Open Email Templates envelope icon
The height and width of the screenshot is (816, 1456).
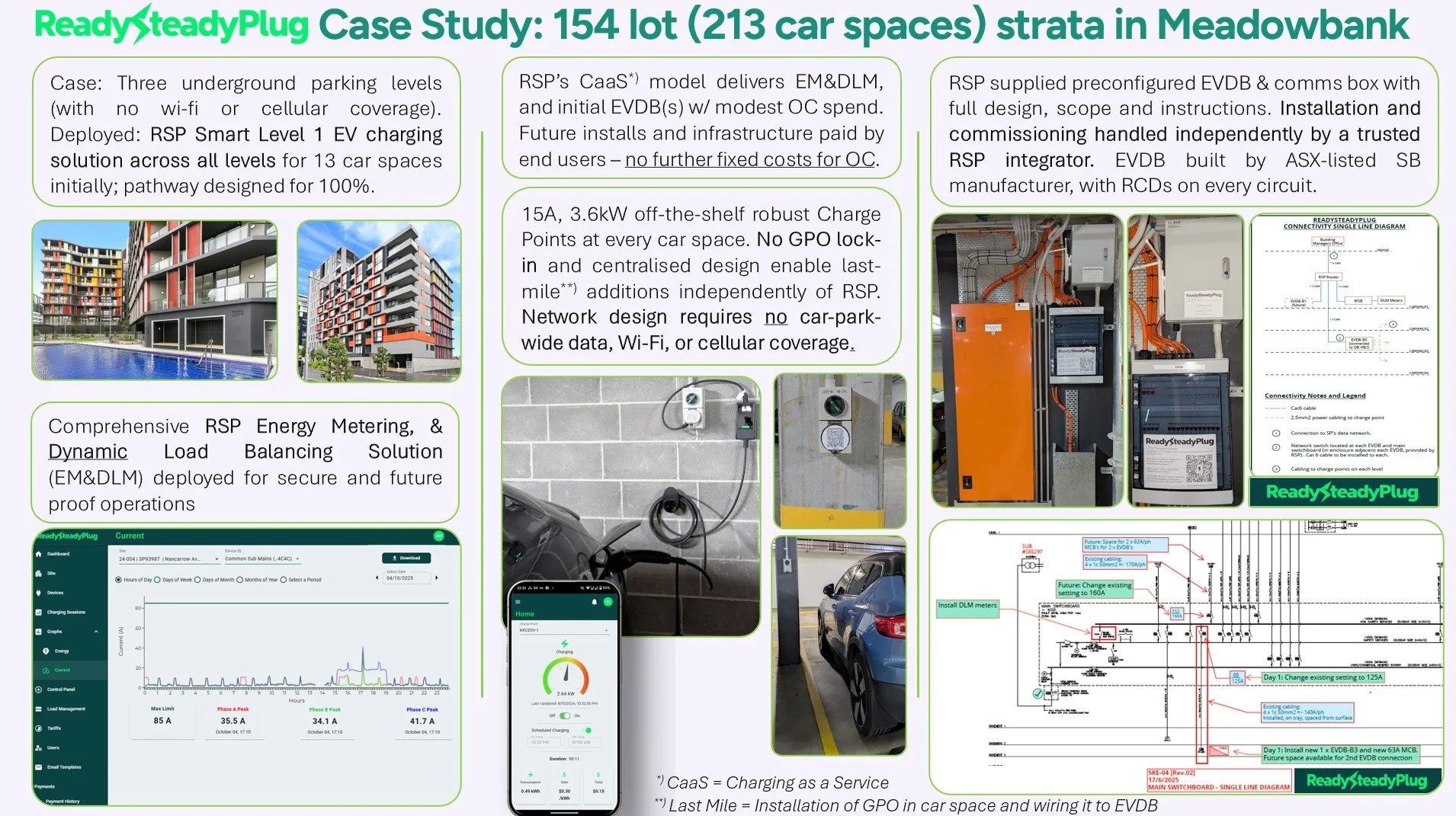coord(39,767)
